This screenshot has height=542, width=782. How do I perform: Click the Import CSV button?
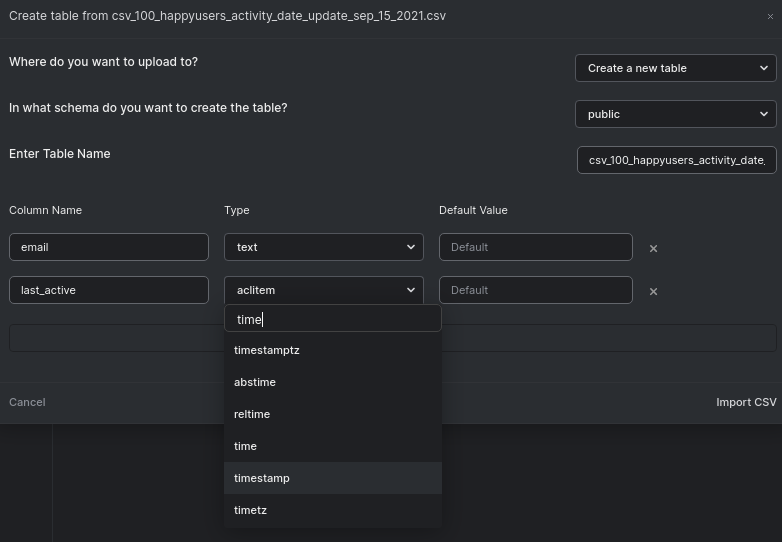[x=746, y=402]
